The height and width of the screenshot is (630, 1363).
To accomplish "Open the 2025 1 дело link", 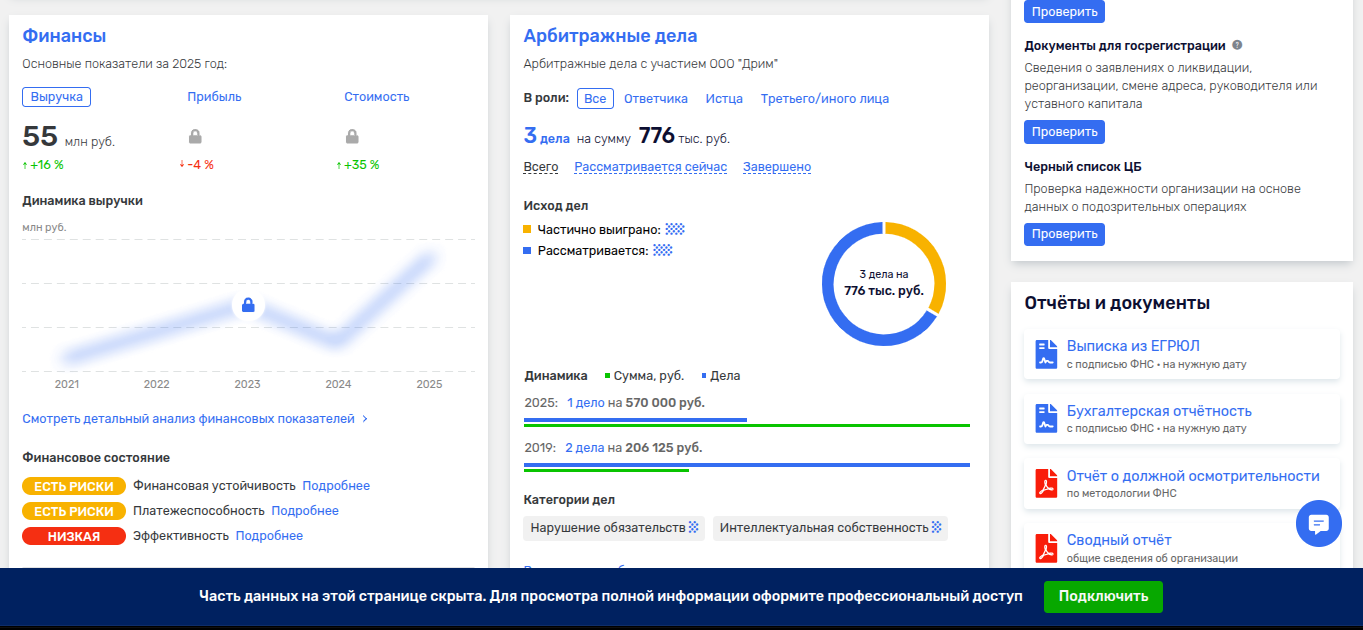I will (586, 402).
